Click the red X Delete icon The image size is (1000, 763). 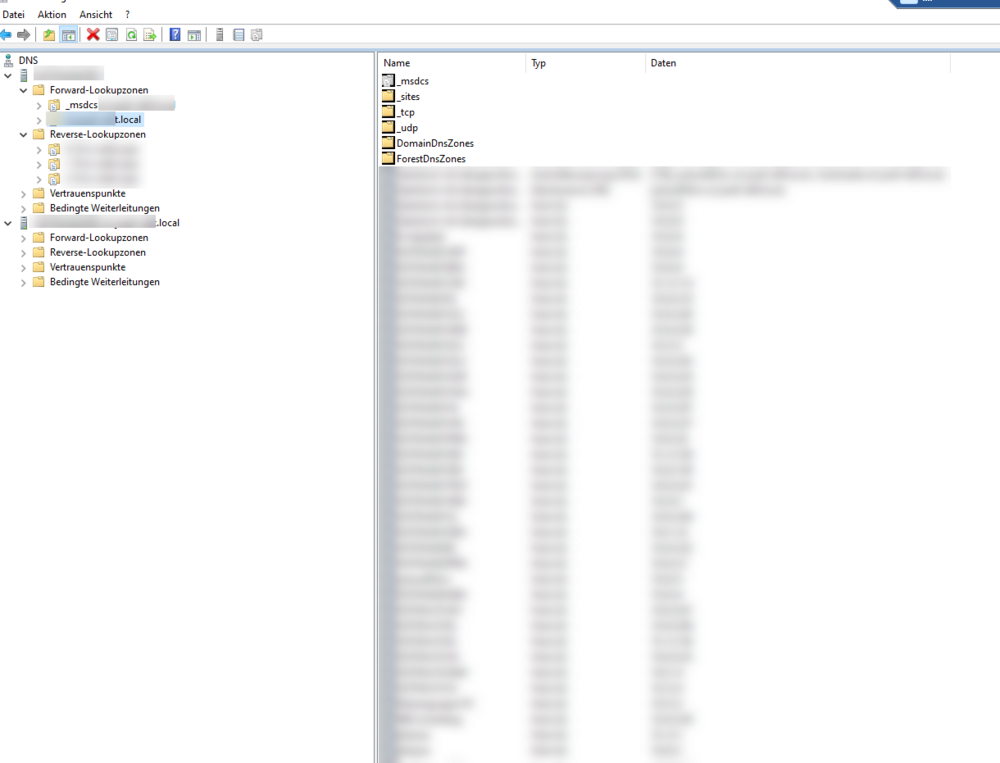(93, 35)
